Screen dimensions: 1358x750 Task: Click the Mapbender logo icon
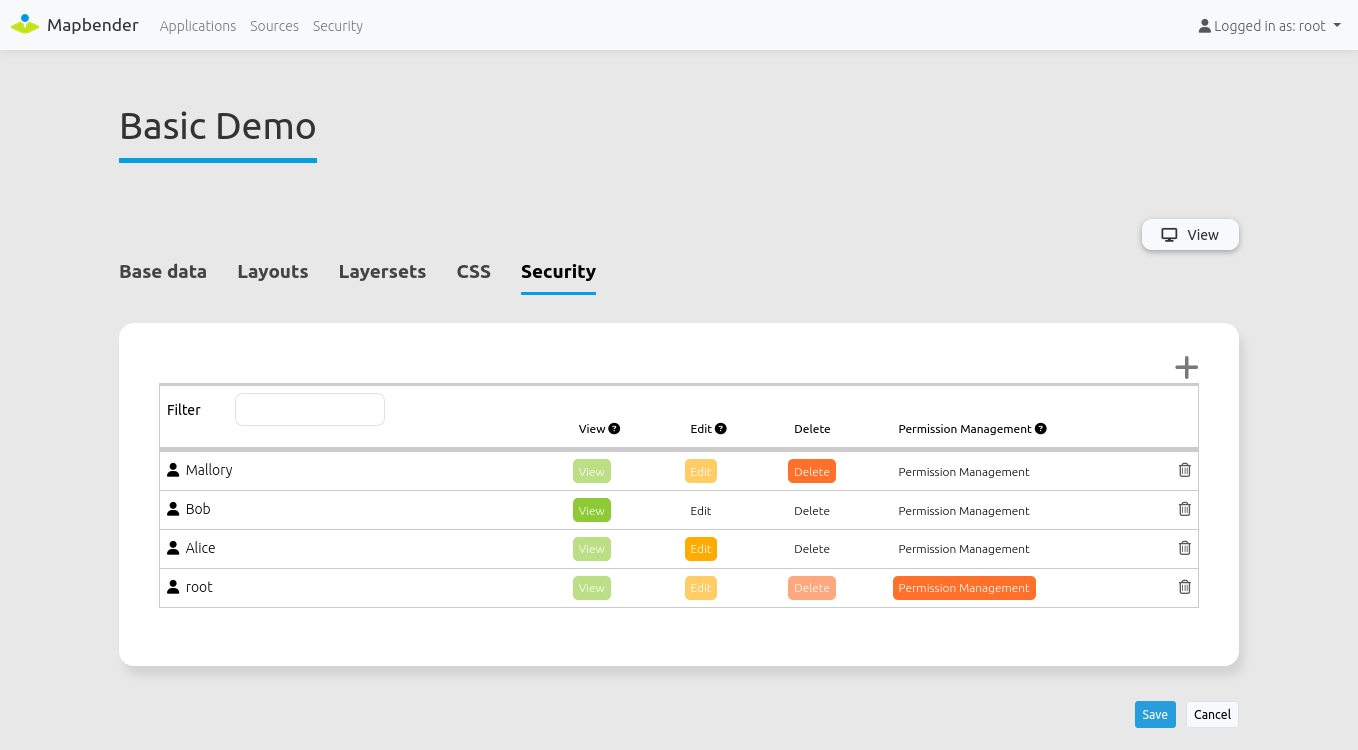[x=25, y=25]
